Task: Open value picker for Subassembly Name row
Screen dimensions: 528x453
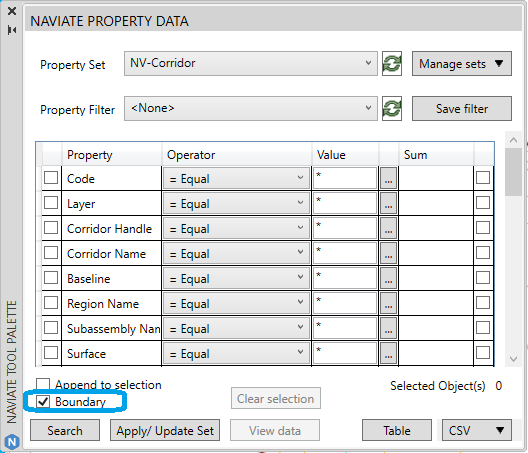Action: point(389,328)
